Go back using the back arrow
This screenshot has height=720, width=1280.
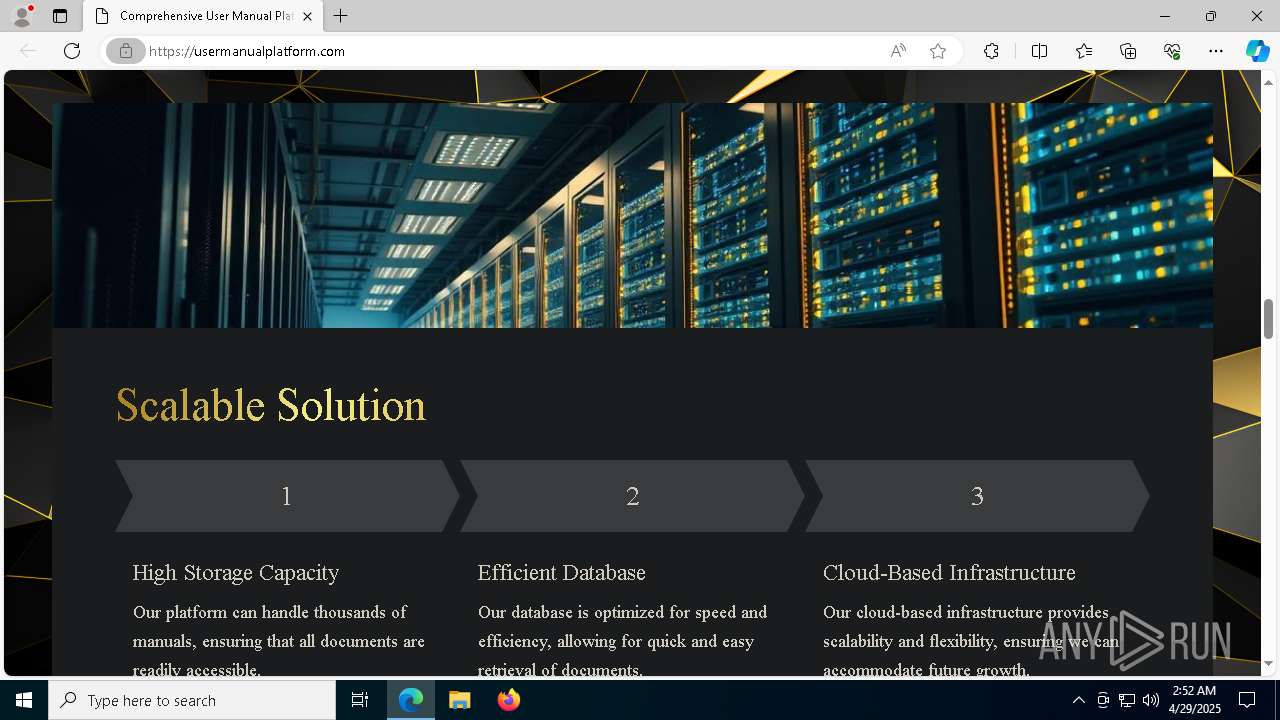tap(28, 51)
